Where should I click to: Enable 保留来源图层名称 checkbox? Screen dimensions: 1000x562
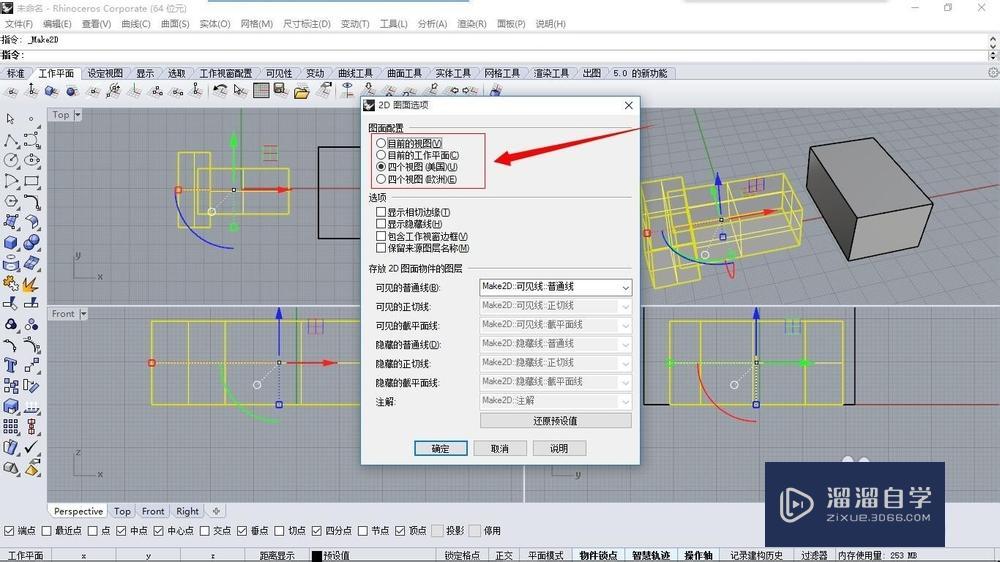(x=381, y=248)
